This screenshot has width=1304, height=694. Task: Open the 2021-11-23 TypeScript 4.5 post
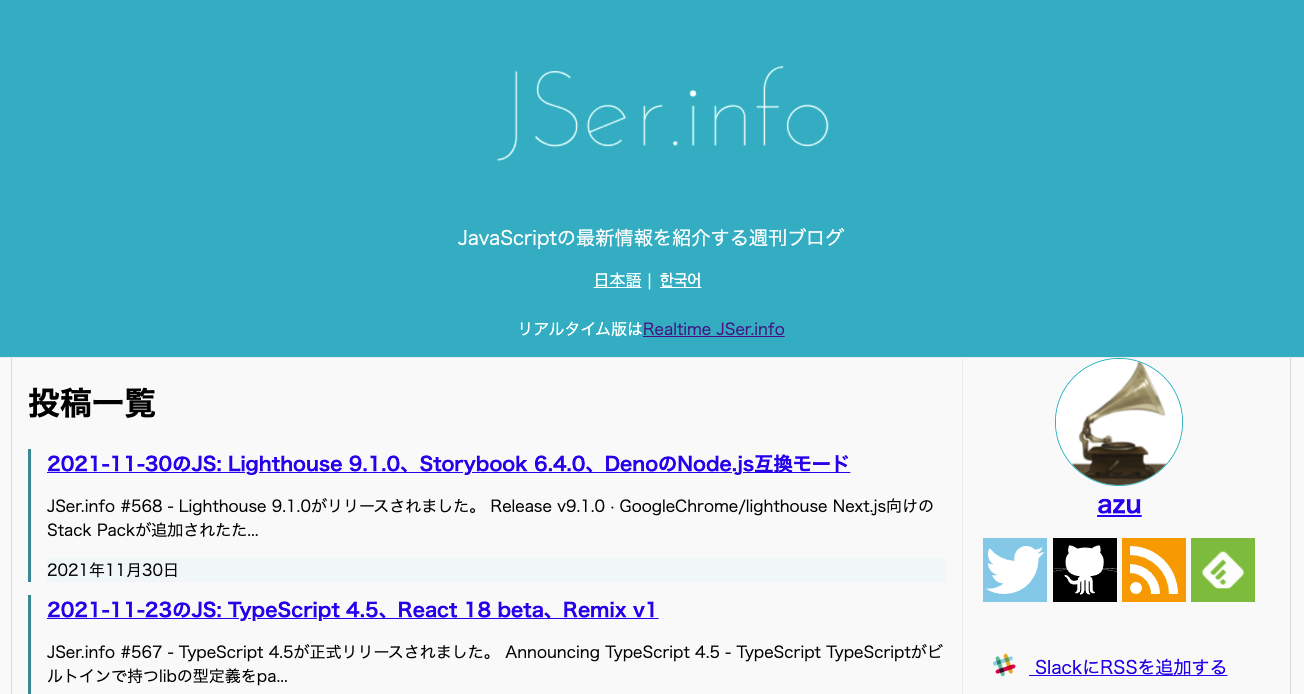[x=352, y=610]
